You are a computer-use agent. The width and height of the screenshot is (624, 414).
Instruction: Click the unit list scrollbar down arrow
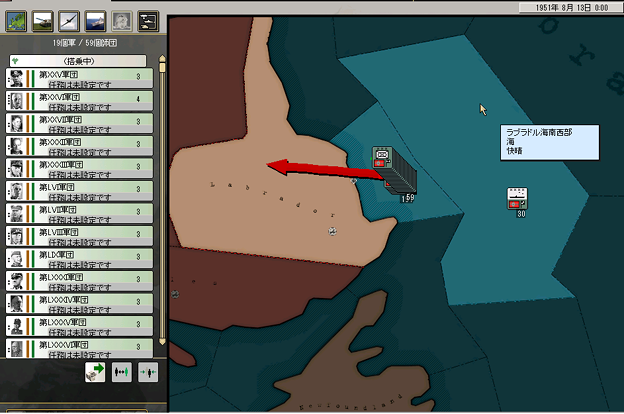(x=162, y=342)
